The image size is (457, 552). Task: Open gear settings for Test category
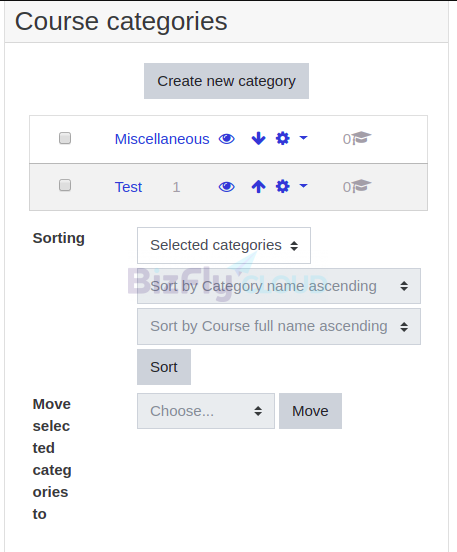click(x=283, y=186)
